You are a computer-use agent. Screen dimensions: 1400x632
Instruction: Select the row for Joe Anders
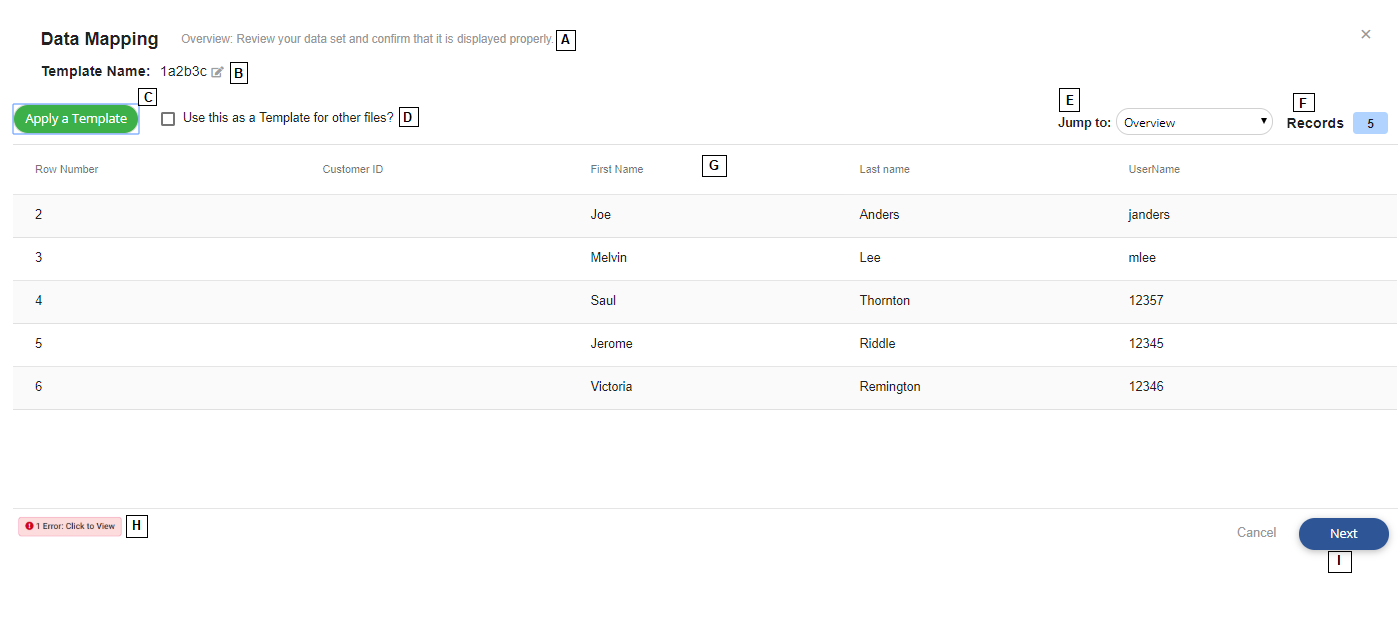click(x=700, y=214)
